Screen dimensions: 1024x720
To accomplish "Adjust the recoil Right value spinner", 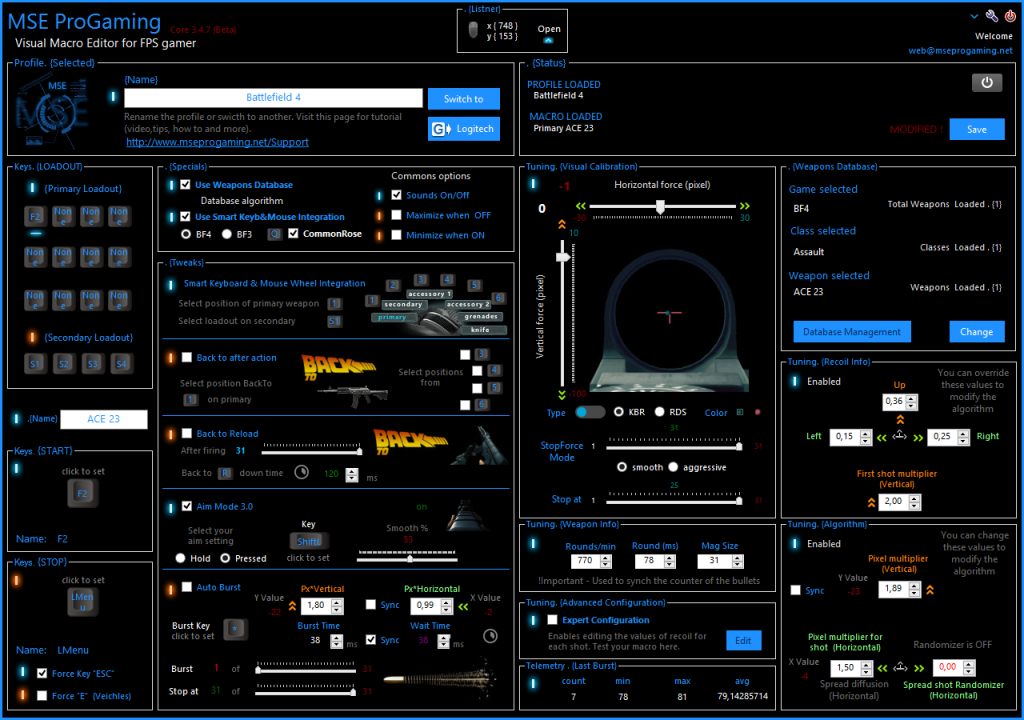I will 963,437.
